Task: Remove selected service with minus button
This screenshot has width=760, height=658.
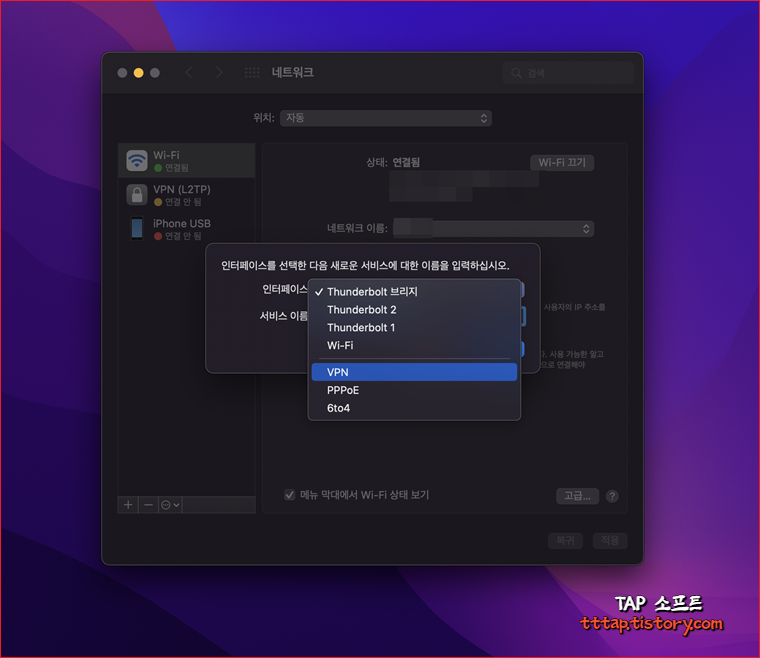Action: tap(148, 505)
